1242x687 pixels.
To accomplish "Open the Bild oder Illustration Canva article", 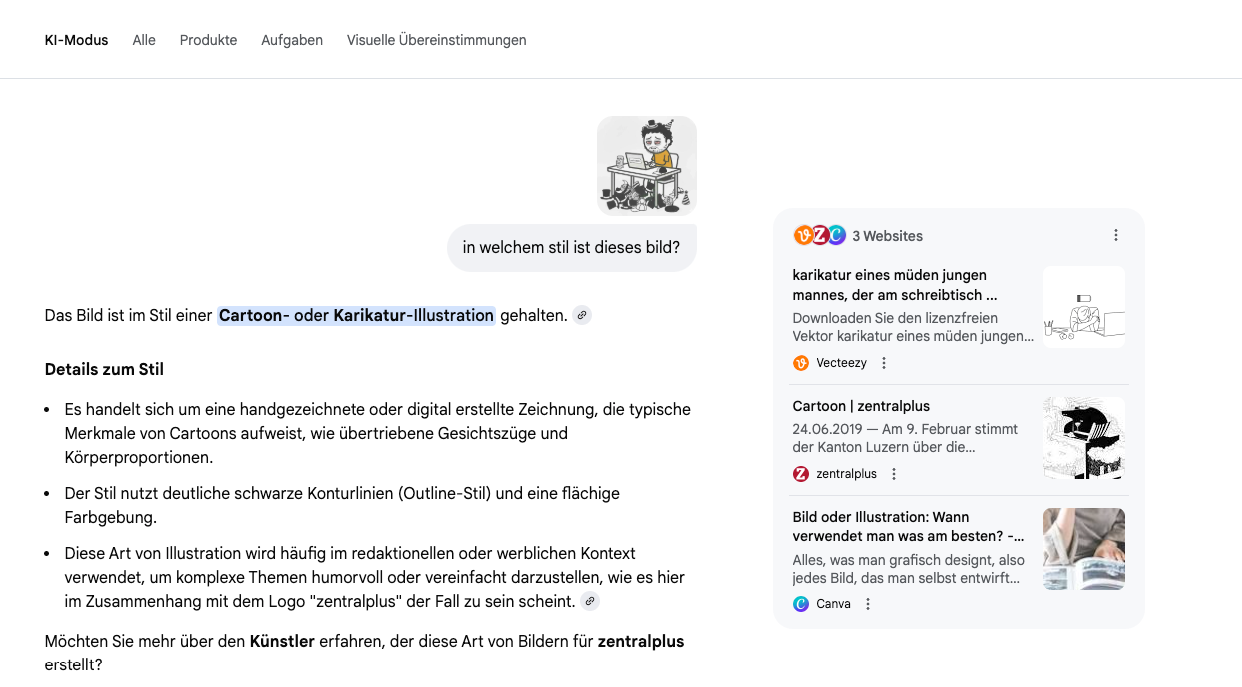I will tap(908, 527).
